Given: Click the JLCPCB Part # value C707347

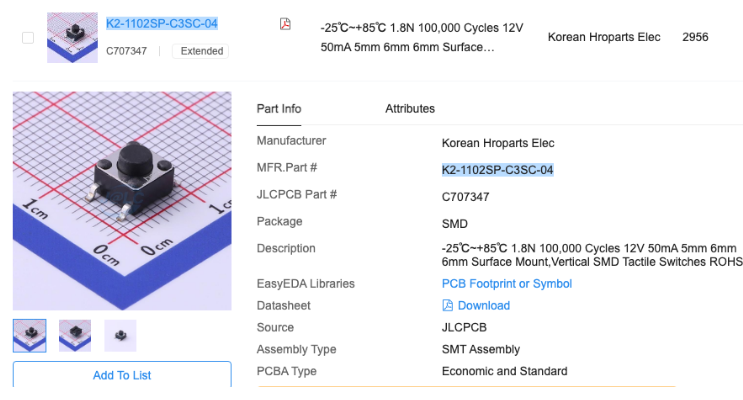Looking at the screenshot, I should point(465,197).
